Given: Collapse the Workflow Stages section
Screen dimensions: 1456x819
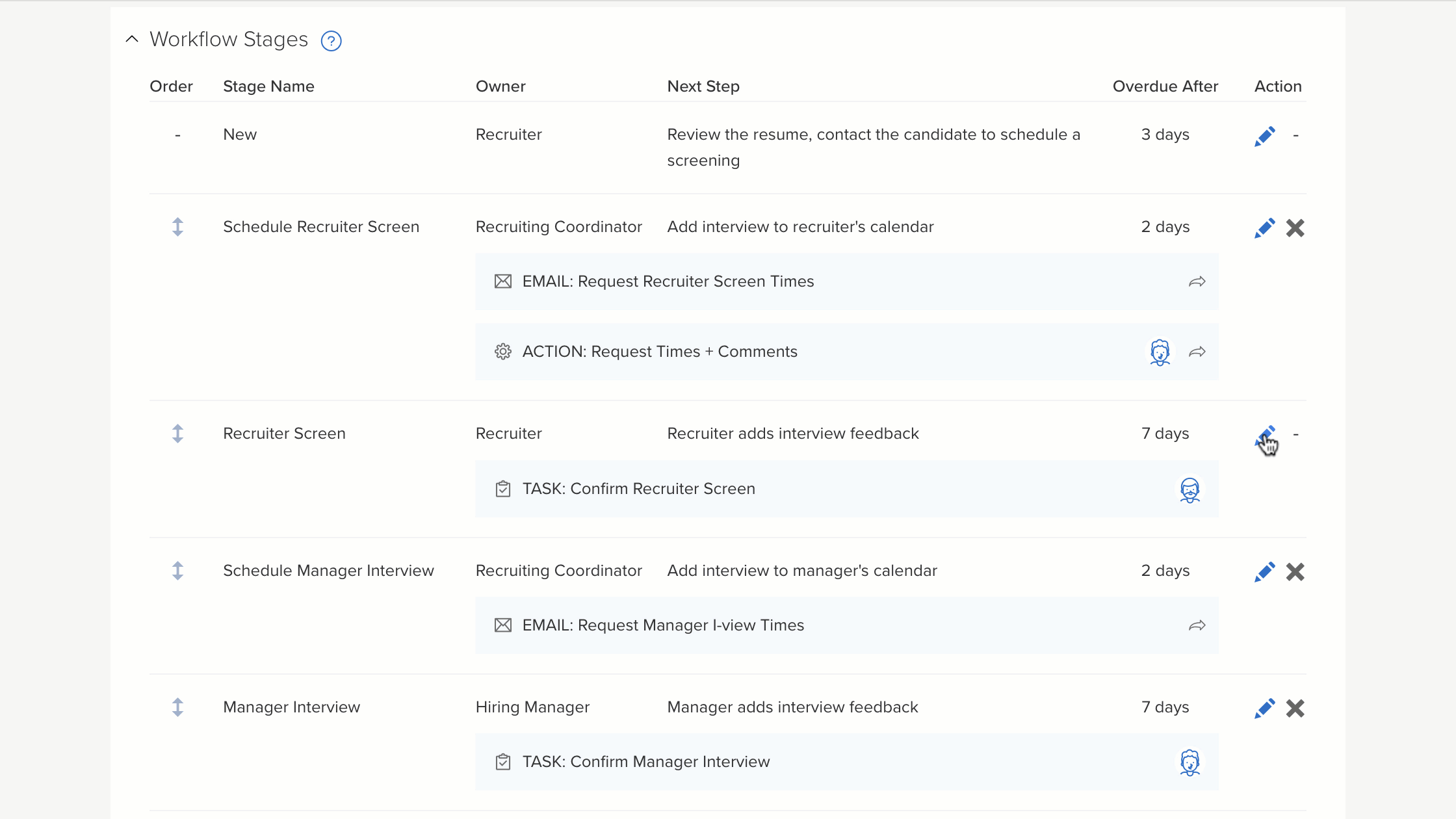Looking at the screenshot, I should (130, 39).
